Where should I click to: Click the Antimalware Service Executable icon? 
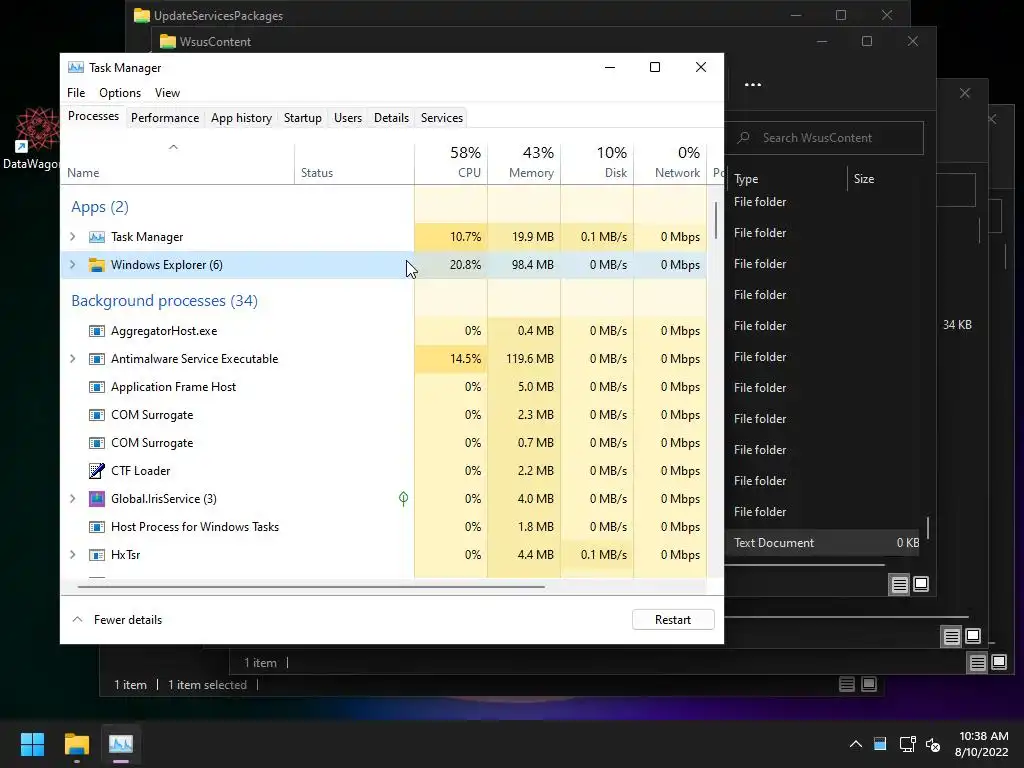click(97, 359)
